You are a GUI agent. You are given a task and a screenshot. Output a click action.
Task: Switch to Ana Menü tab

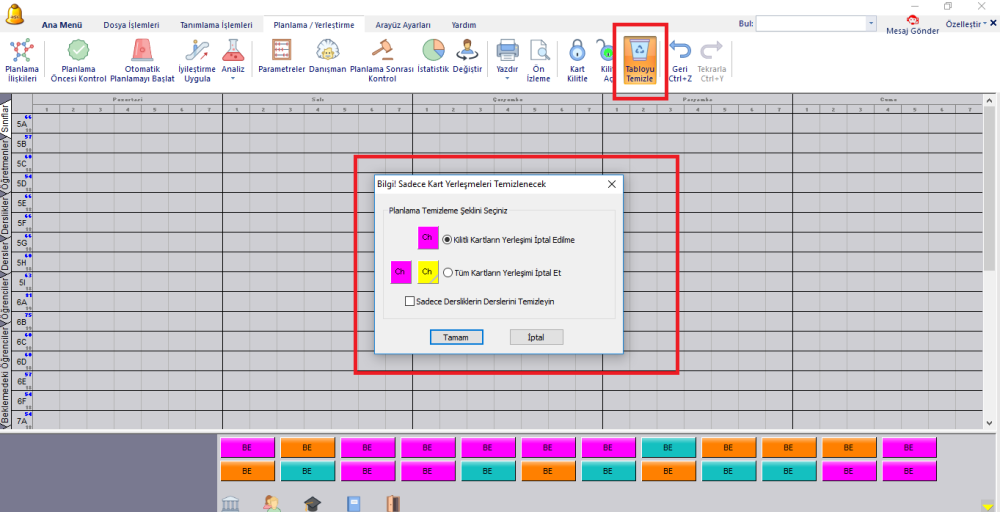[62, 25]
